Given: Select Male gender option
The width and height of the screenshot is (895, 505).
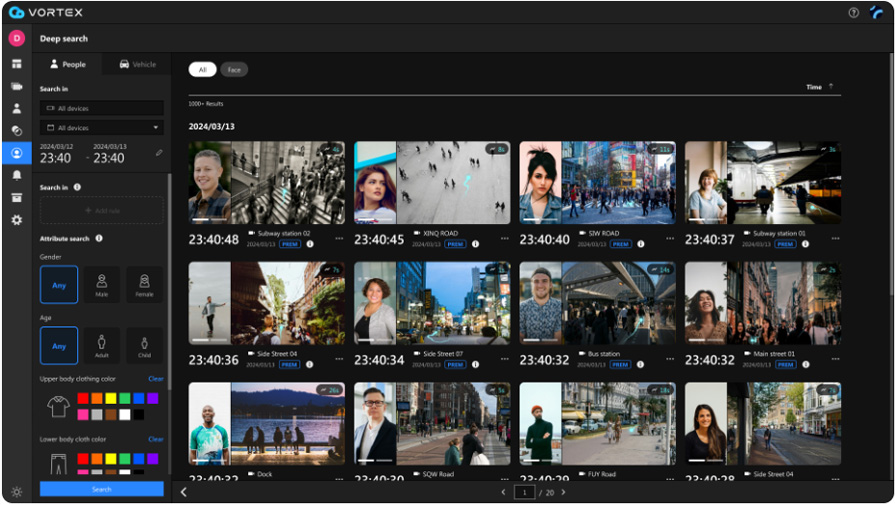Looking at the screenshot, I should click(x=101, y=284).
